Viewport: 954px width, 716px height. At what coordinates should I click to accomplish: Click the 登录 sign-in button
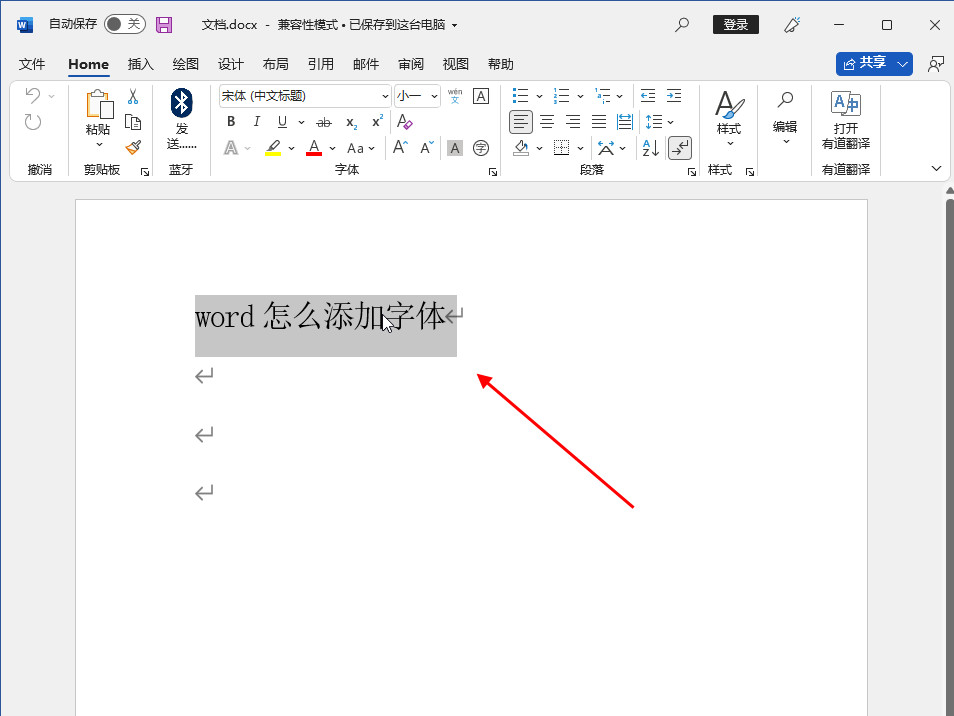(735, 24)
